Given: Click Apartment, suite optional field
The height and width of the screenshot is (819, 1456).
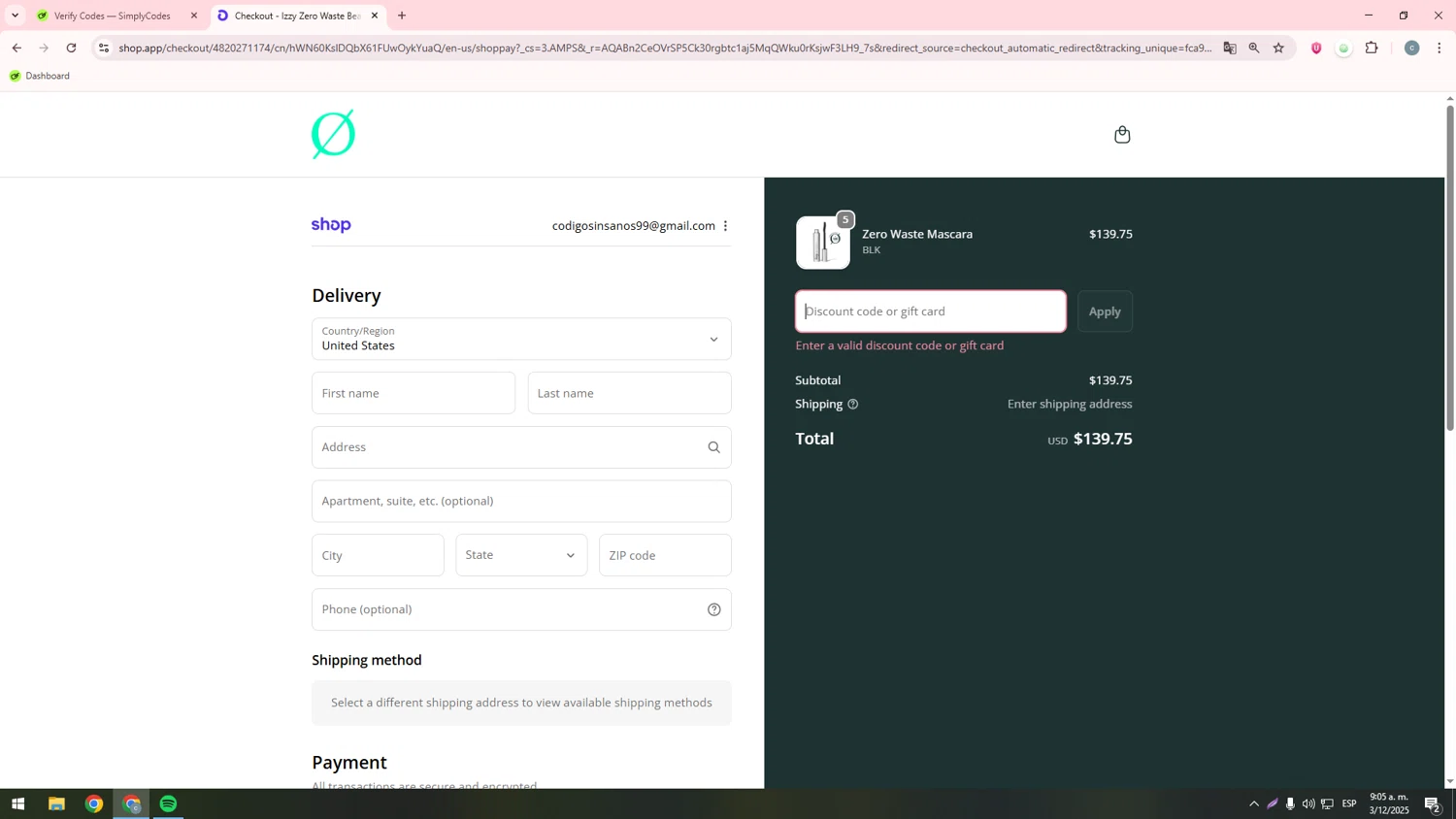Looking at the screenshot, I should 521,501.
